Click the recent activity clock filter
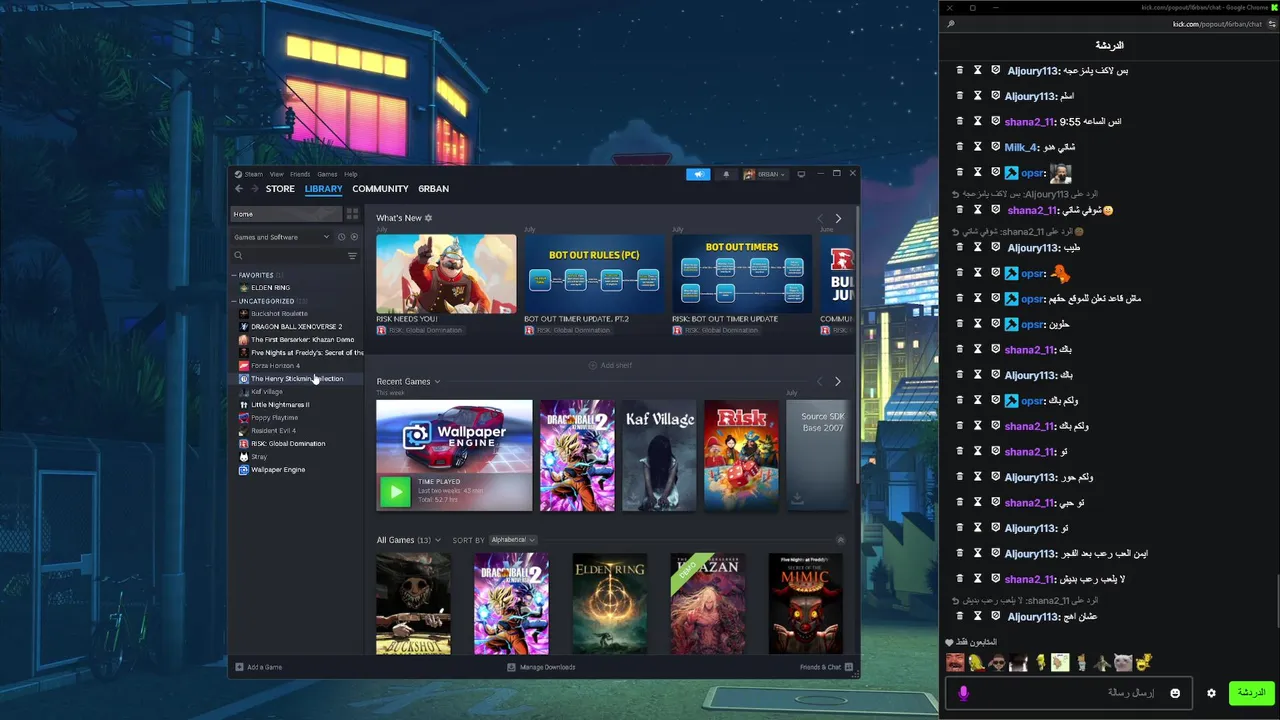Viewport: 1280px width, 720px height. (341, 237)
